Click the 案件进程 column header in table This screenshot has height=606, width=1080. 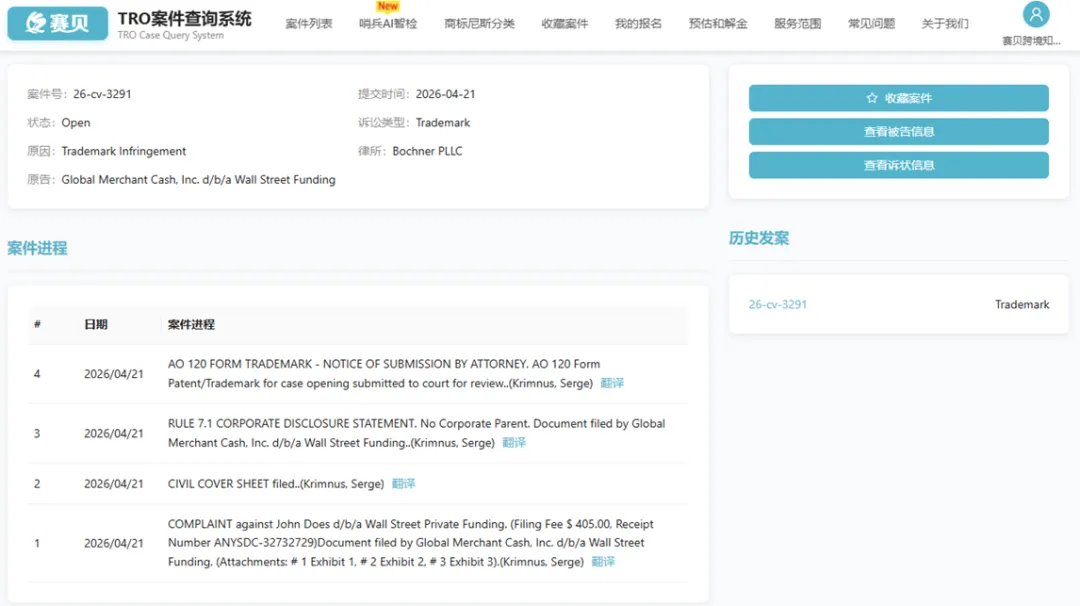(x=191, y=324)
